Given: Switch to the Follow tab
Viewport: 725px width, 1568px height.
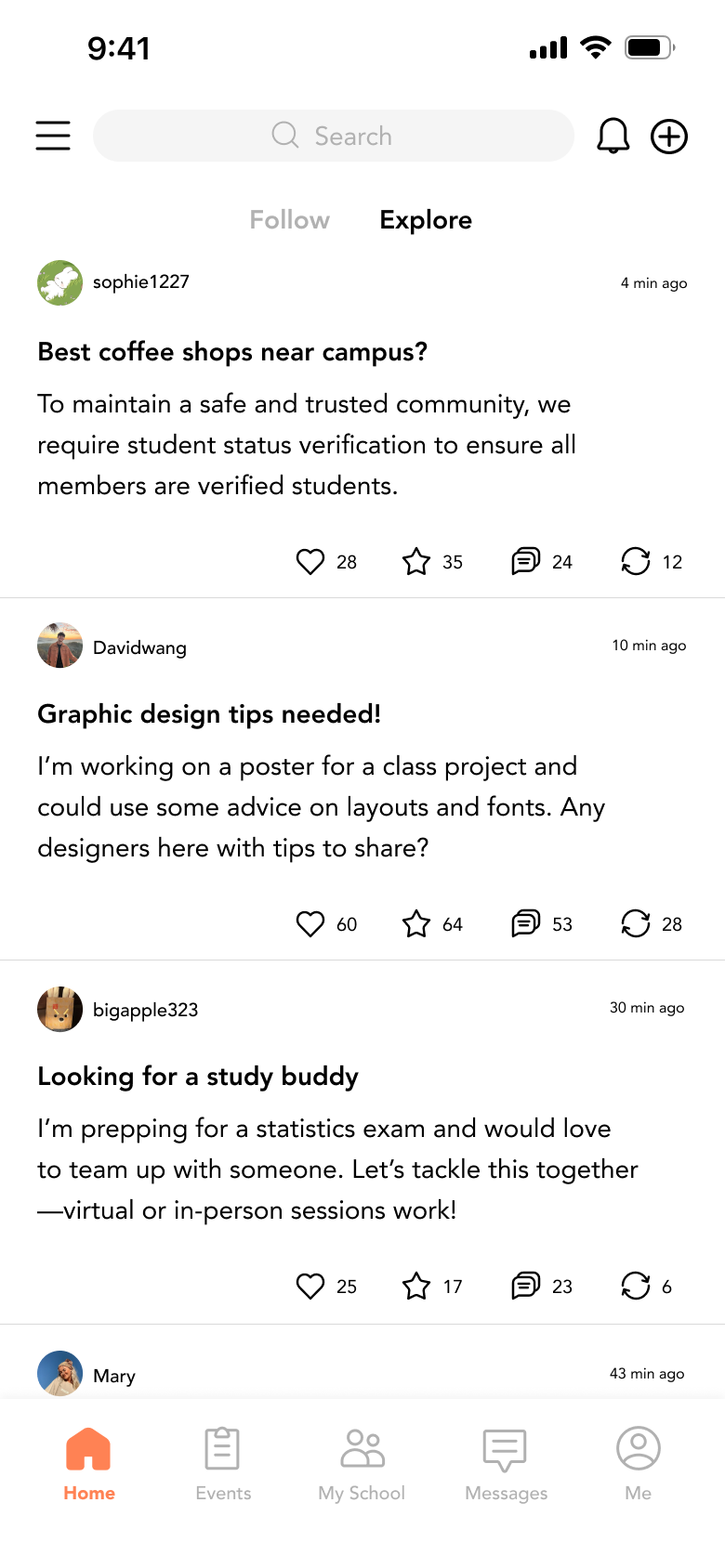Looking at the screenshot, I should tap(289, 220).
